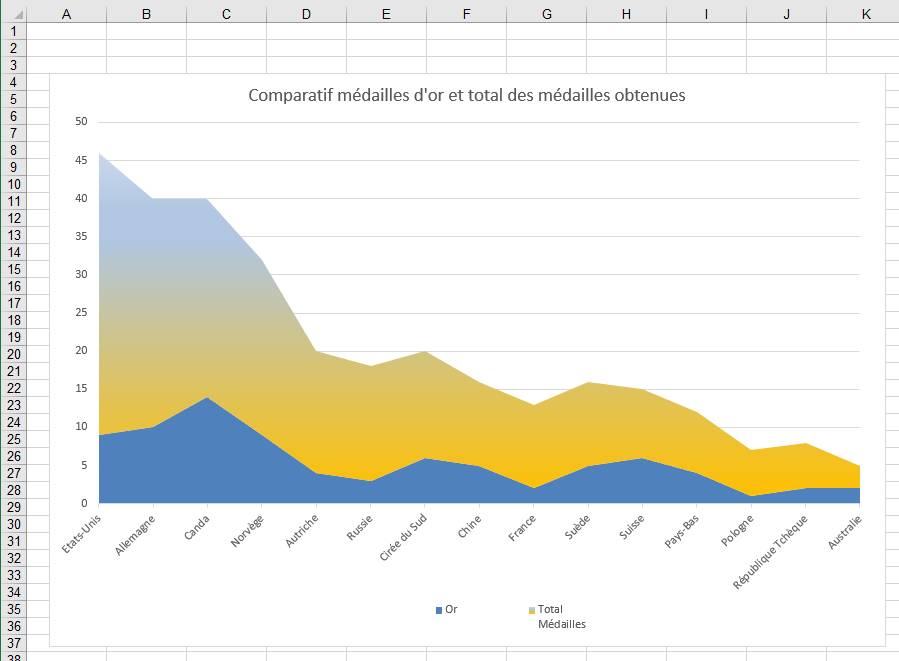Click the Or legend entry text
The image size is (899, 661).
451,609
